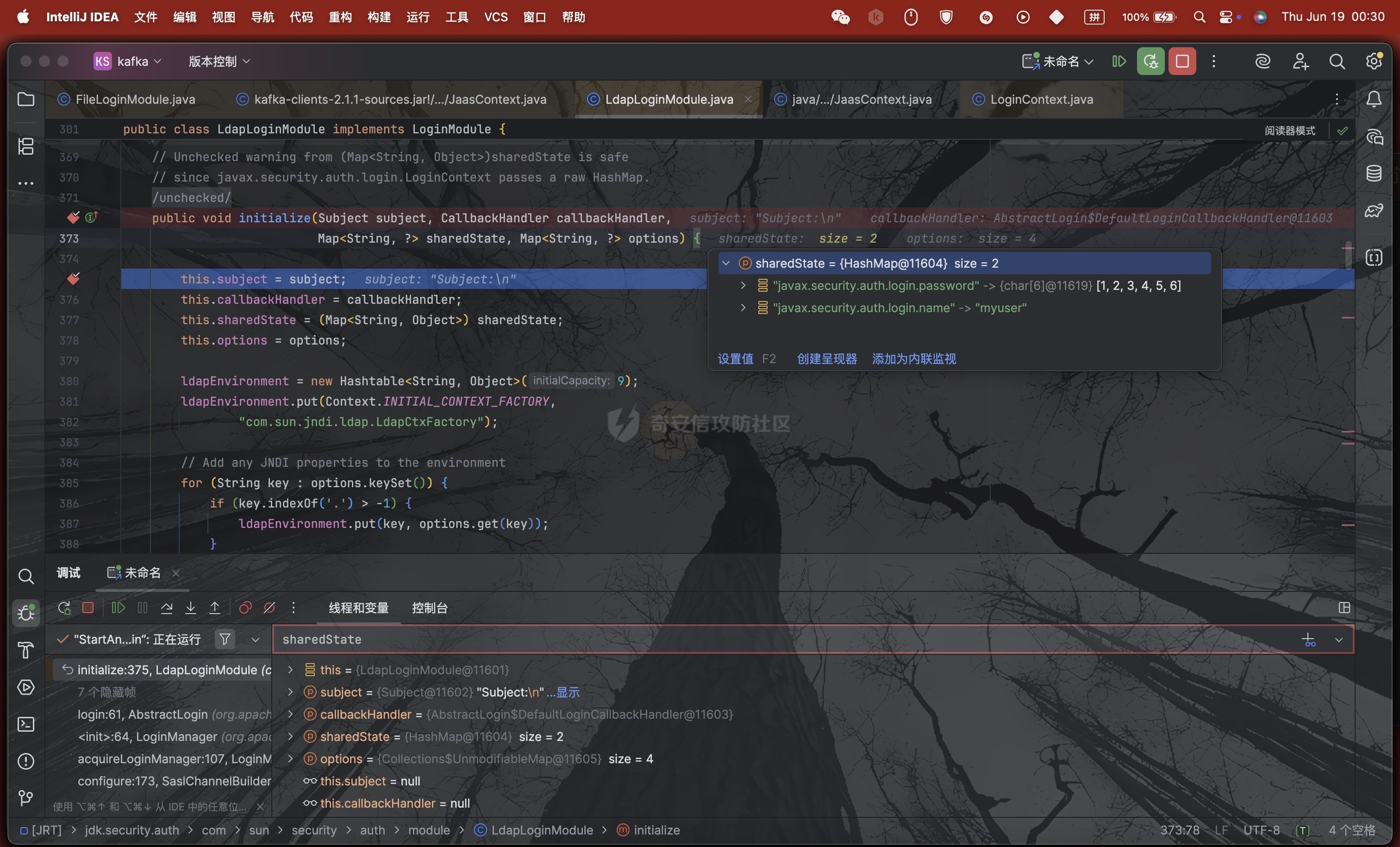Image resolution: width=1400 pixels, height=847 pixels.
Task: Stop the debug session in the debug toolbar
Action: click(x=88, y=608)
